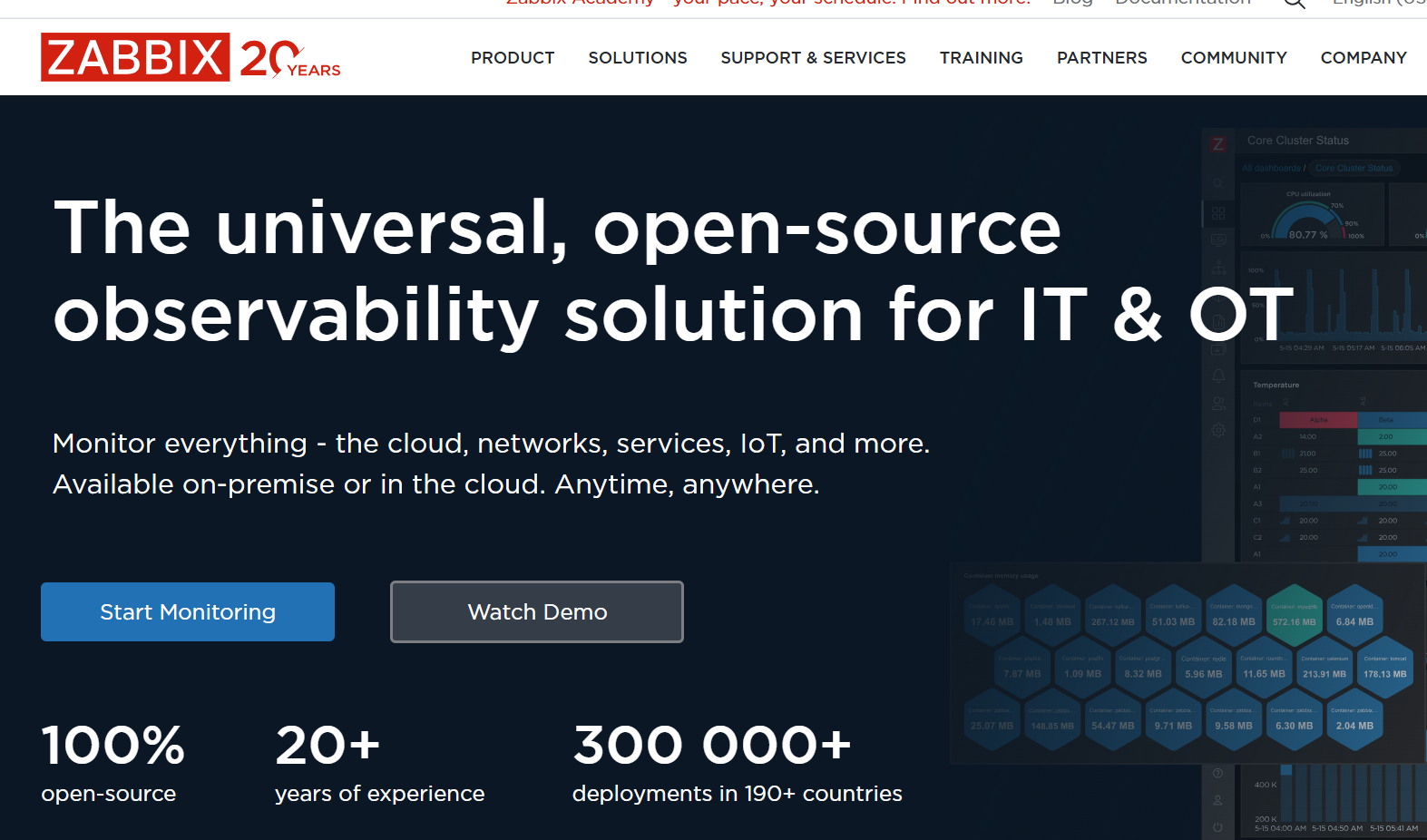The height and width of the screenshot is (840, 1427).
Task: Click dashboards grid icon in preview sidebar
Action: click(x=1218, y=213)
